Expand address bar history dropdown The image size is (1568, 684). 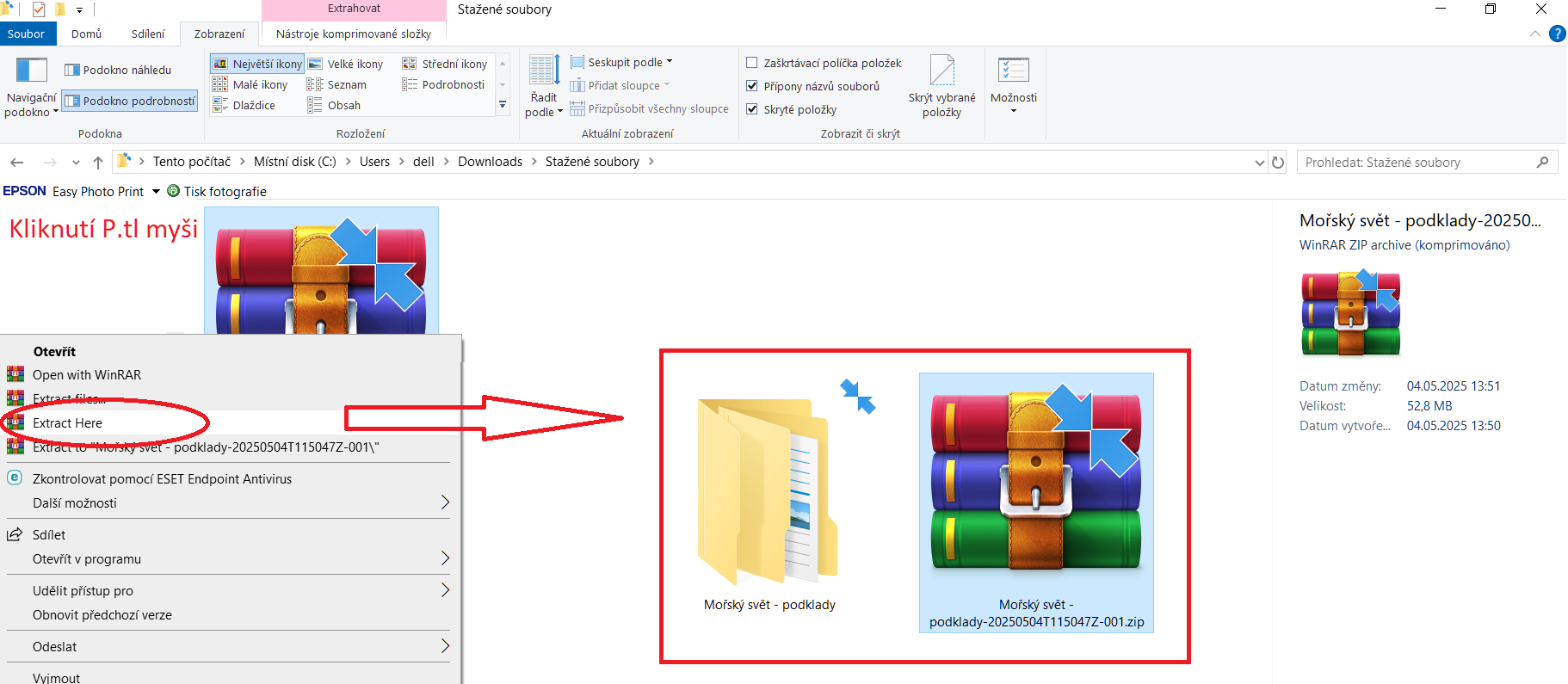pos(1259,163)
